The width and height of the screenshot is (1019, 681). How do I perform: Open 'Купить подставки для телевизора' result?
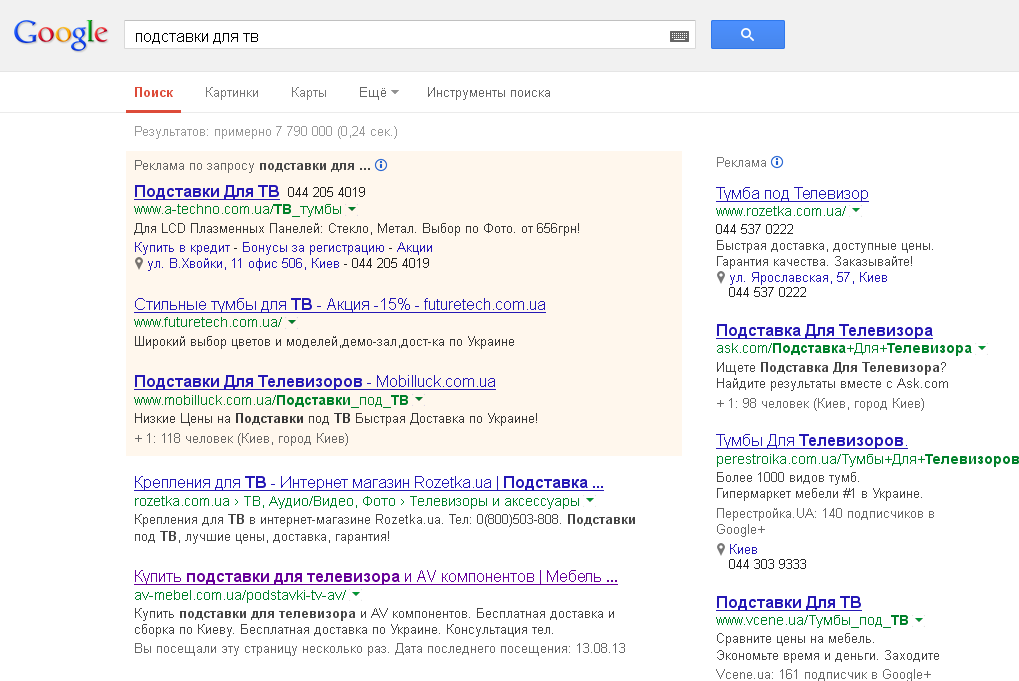pos(375,576)
